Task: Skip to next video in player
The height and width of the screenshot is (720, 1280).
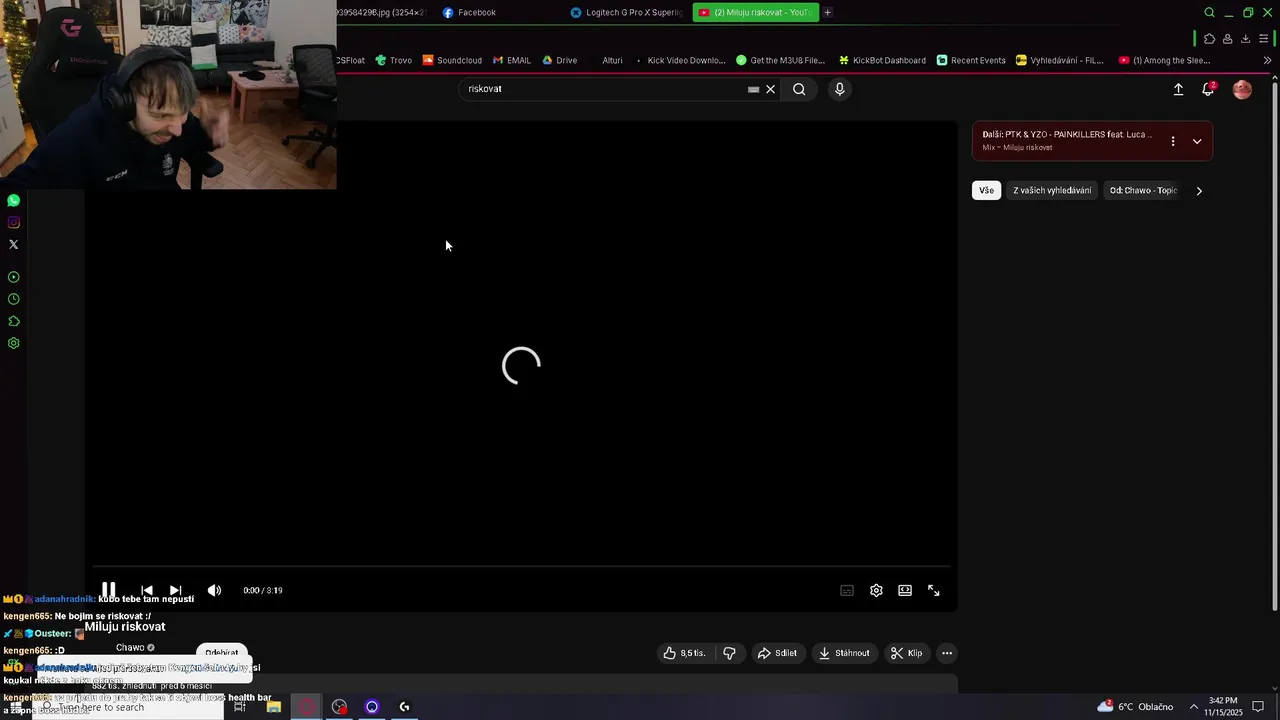Action: [176, 590]
